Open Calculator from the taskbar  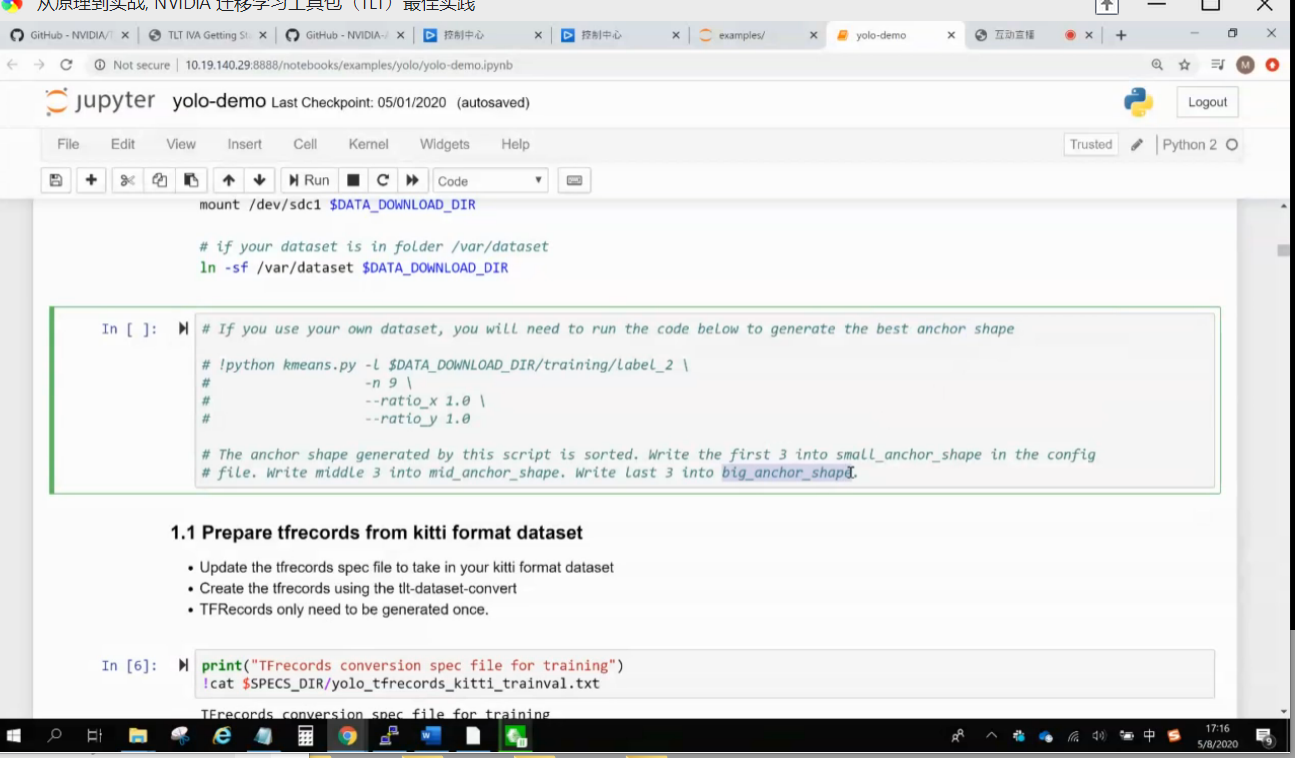(x=306, y=737)
